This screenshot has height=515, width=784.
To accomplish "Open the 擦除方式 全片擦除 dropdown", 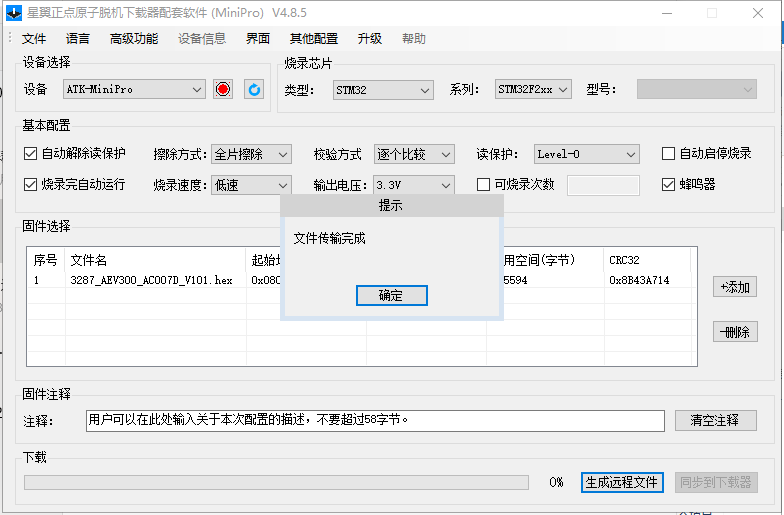I will 251,154.
